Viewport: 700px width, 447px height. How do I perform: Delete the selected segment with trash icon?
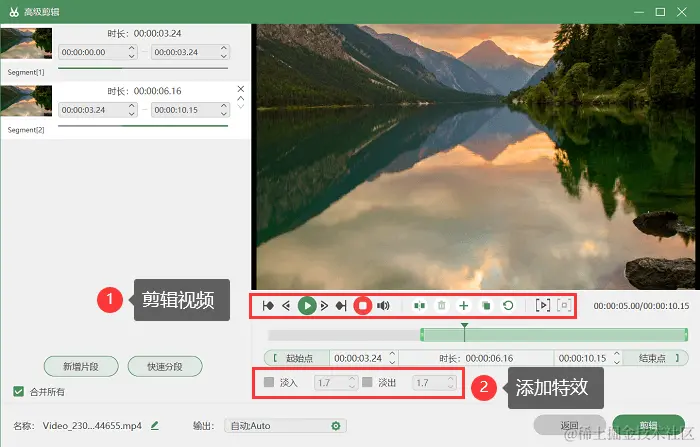coord(442,306)
